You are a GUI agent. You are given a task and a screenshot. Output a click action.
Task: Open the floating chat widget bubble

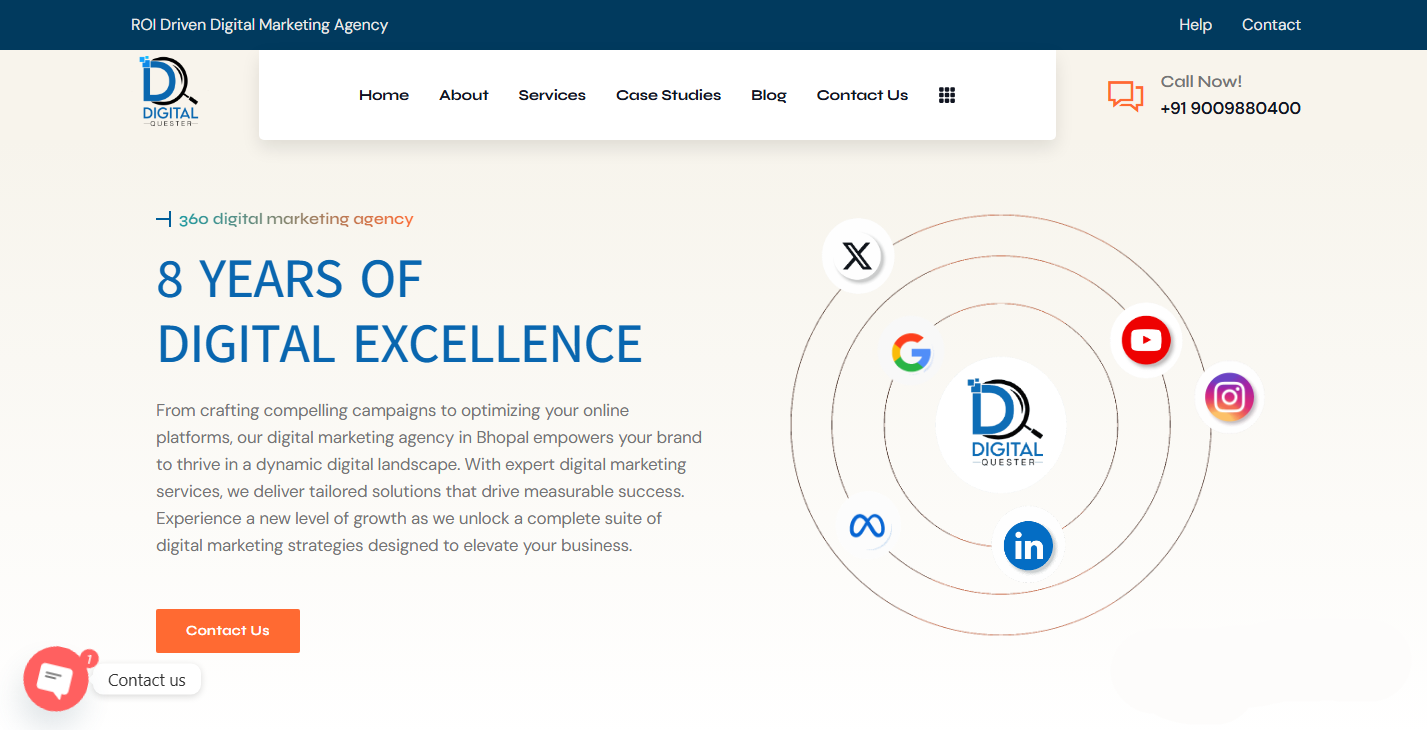click(56, 678)
